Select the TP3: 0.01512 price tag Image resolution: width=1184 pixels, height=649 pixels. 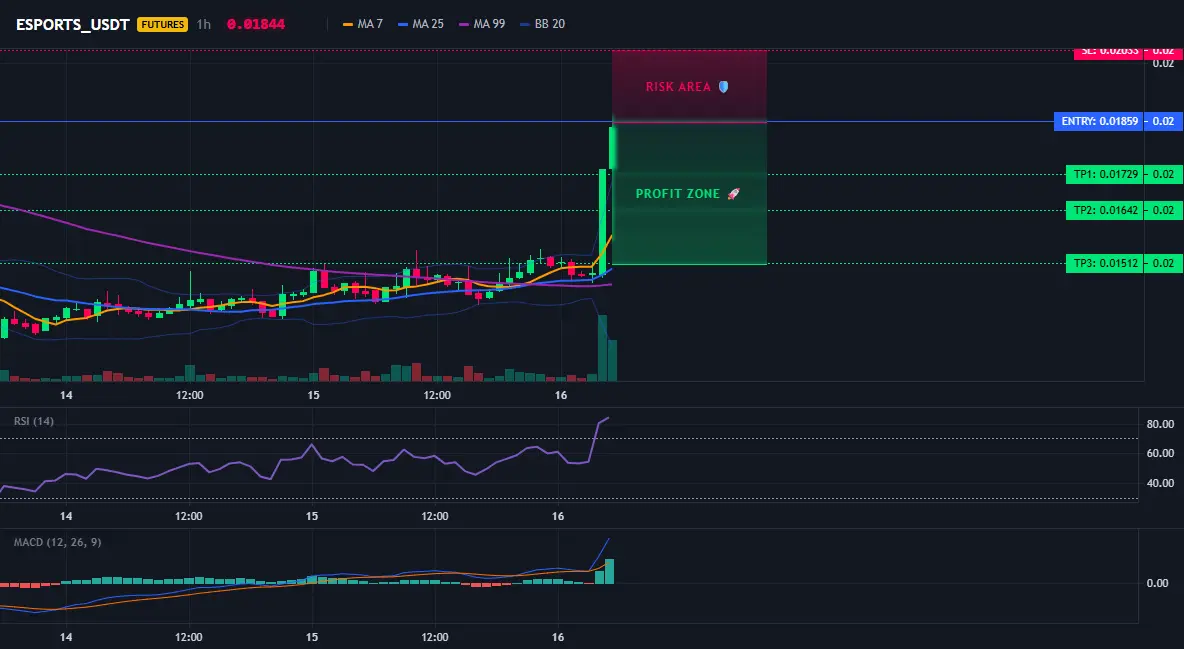point(1104,263)
